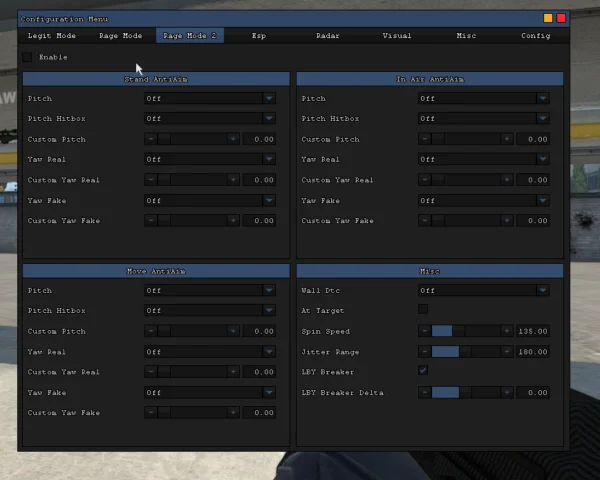Switch to the Visual tab

pyautogui.click(x=397, y=36)
